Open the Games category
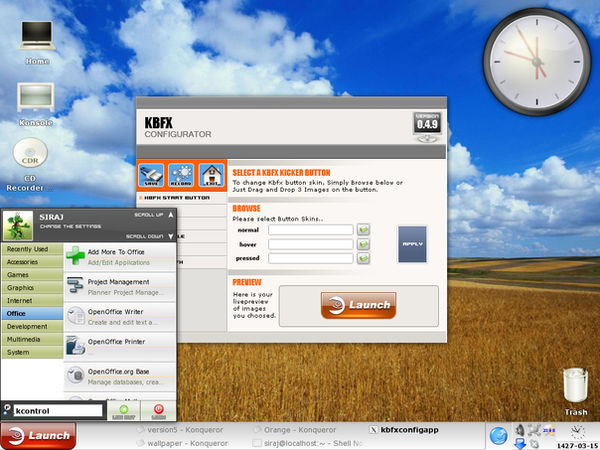 click(32, 275)
